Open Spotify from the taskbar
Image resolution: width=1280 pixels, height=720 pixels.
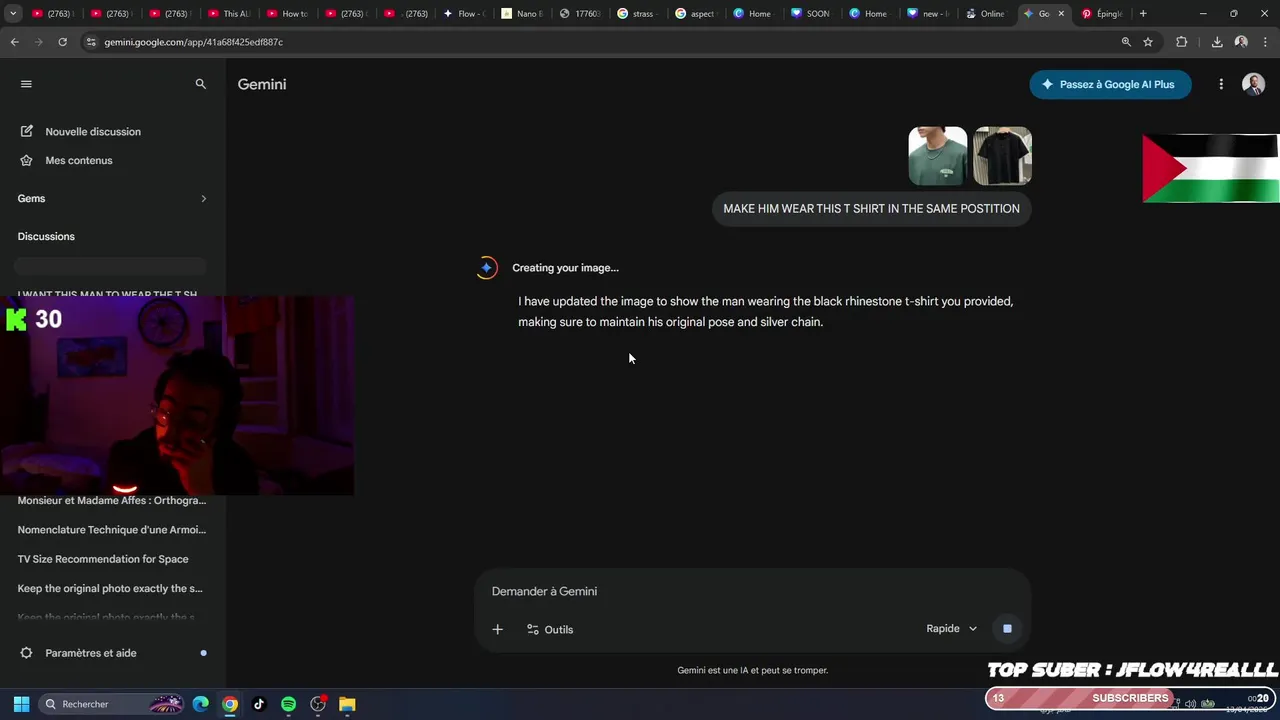(288, 704)
